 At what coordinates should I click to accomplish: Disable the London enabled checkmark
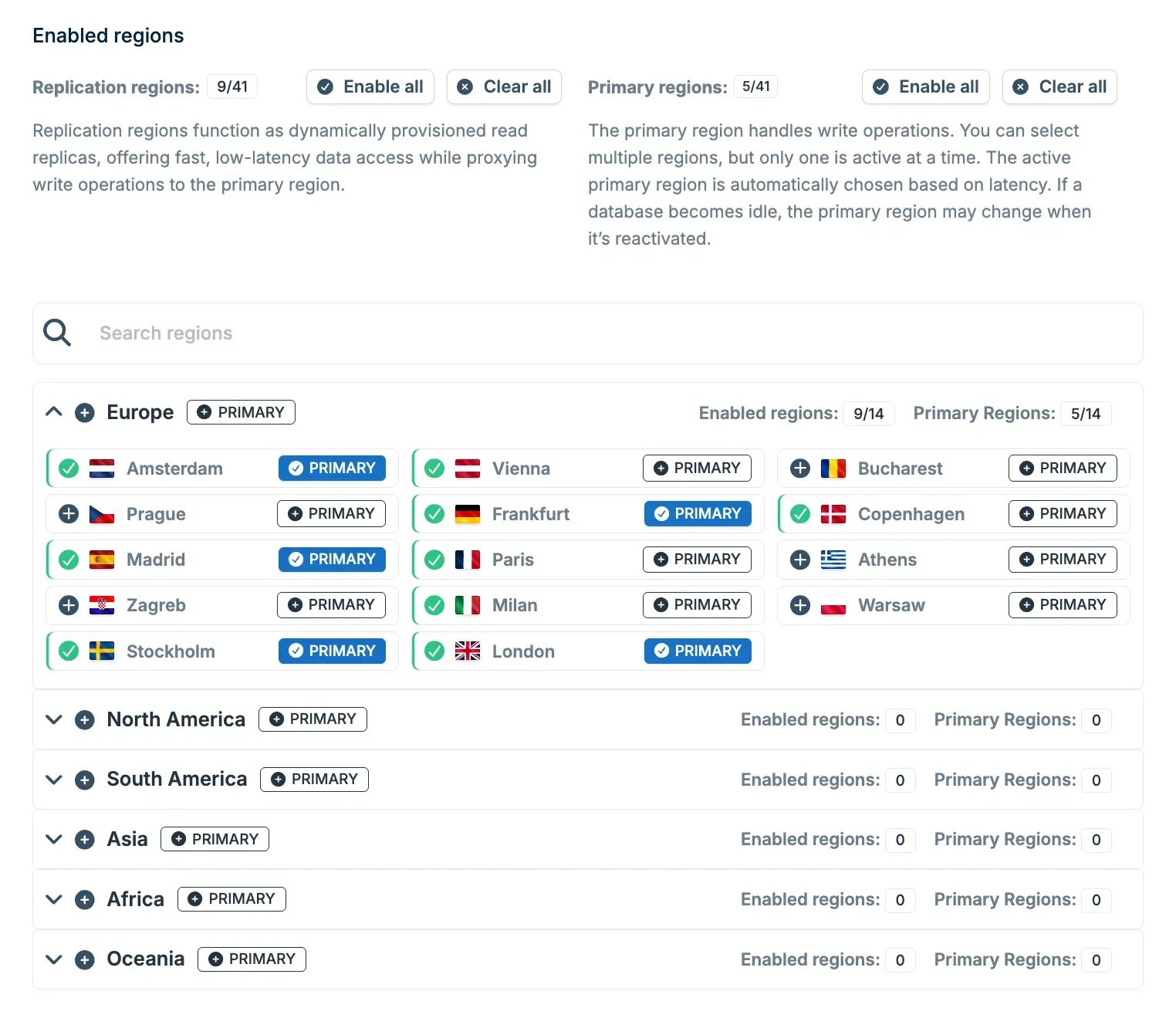click(434, 651)
